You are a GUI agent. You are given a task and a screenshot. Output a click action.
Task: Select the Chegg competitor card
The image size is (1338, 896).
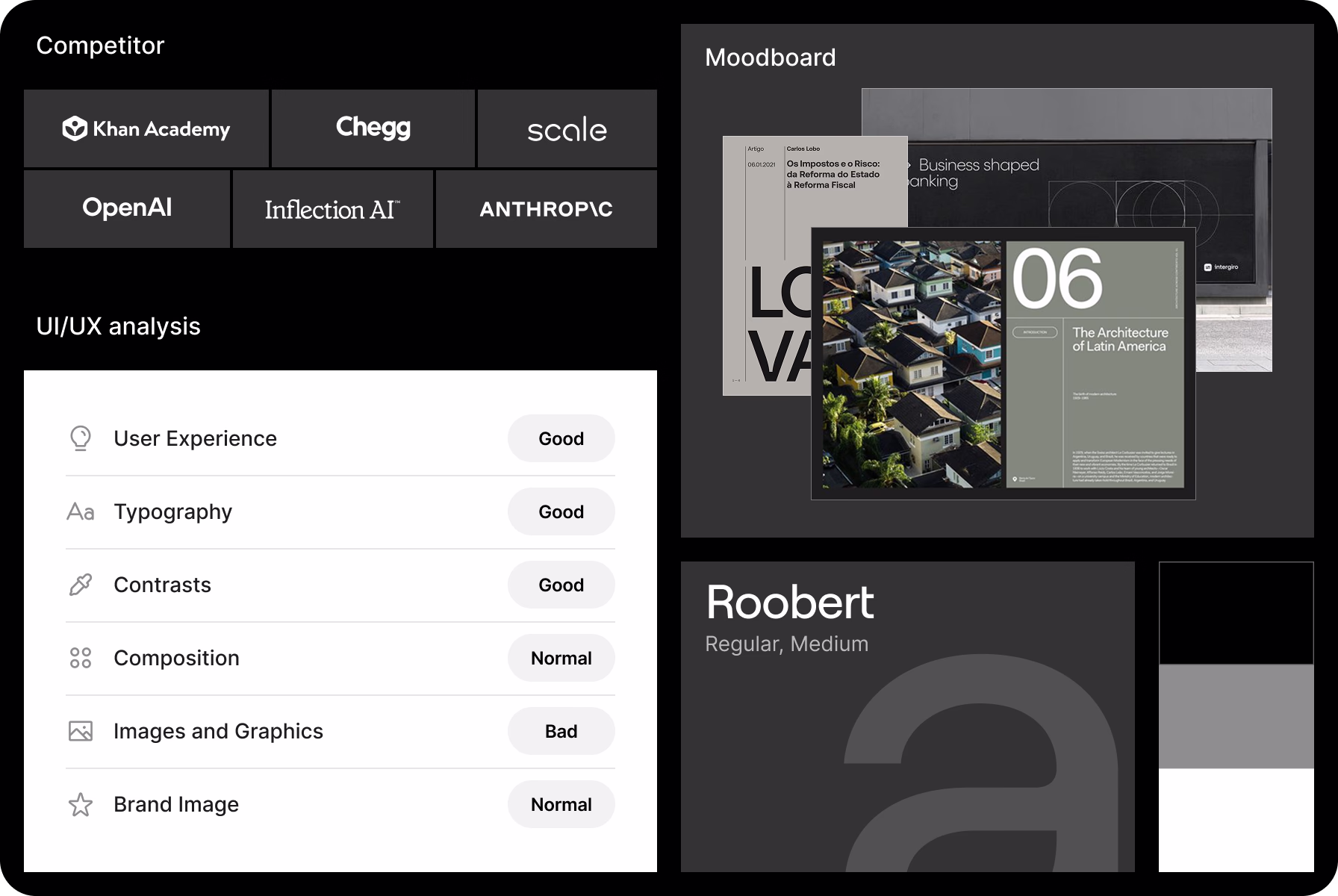coord(373,128)
